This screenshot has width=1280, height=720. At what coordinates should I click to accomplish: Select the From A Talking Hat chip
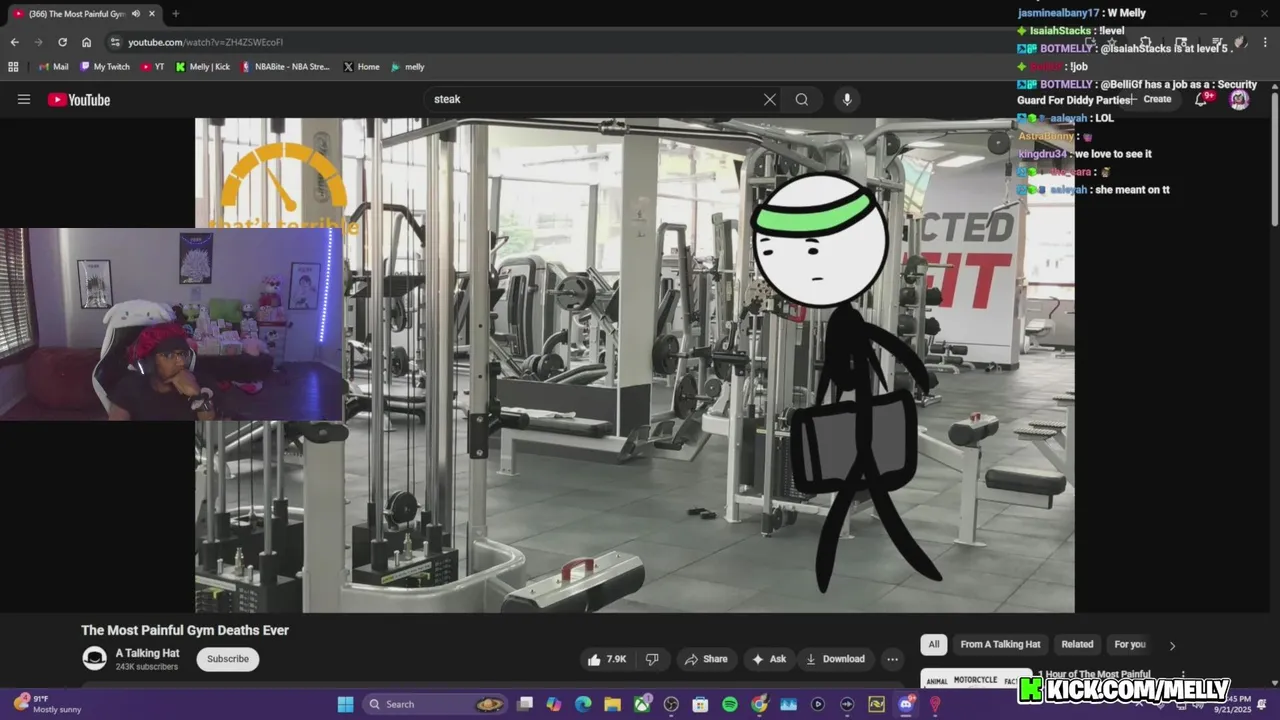[1000, 645]
